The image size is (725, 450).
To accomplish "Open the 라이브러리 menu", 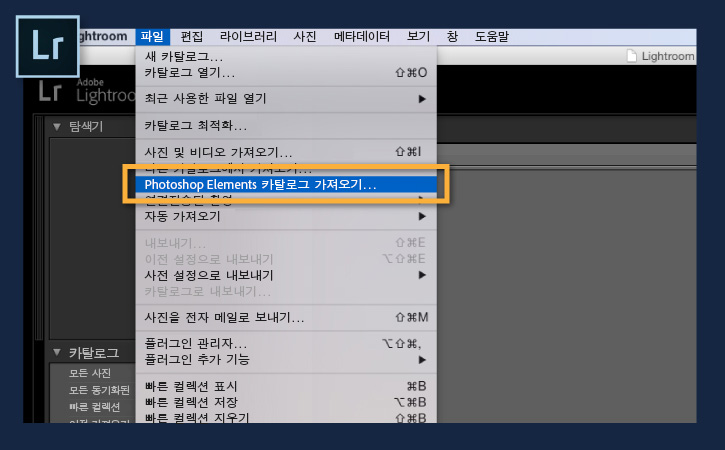I will pos(248,37).
